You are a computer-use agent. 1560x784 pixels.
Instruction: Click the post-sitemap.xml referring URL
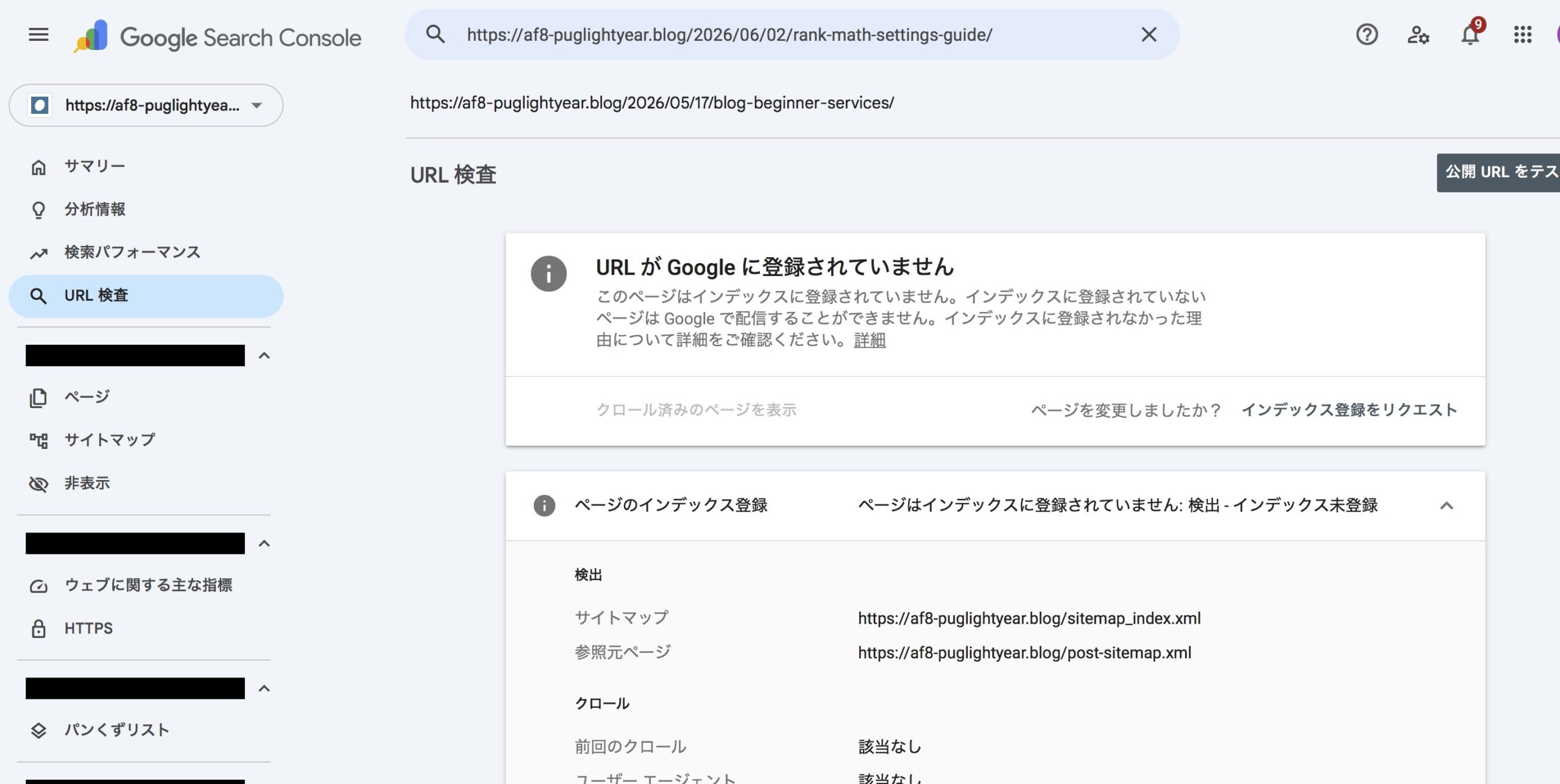1024,652
